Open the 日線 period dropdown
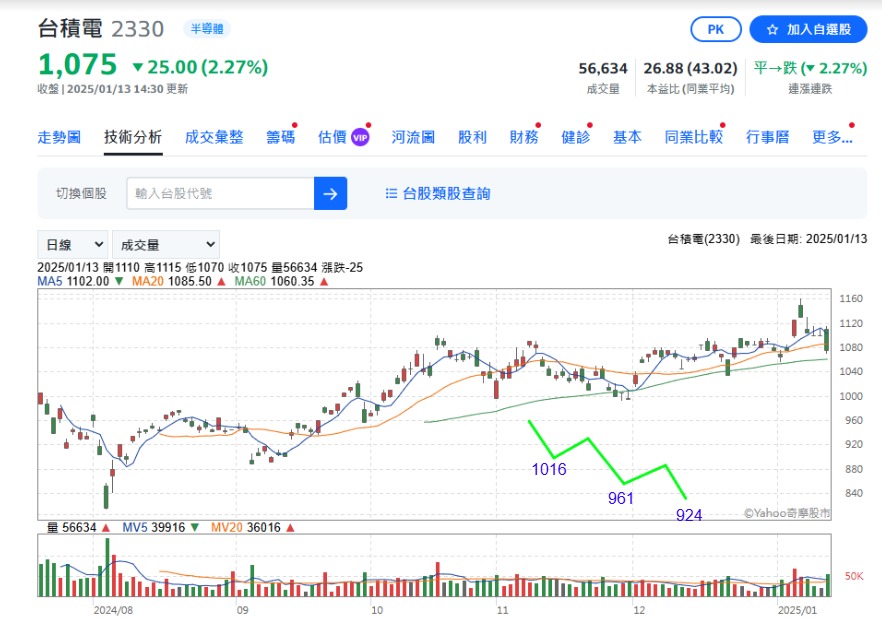Image resolution: width=882 pixels, height=619 pixels. click(x=73, y=245)
